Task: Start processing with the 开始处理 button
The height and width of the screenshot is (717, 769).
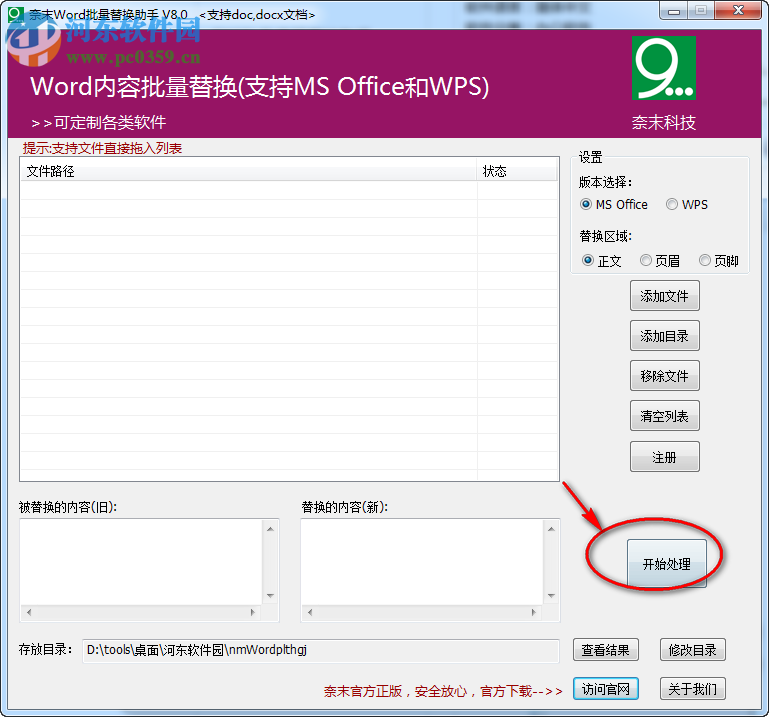Action: (666, 564)
